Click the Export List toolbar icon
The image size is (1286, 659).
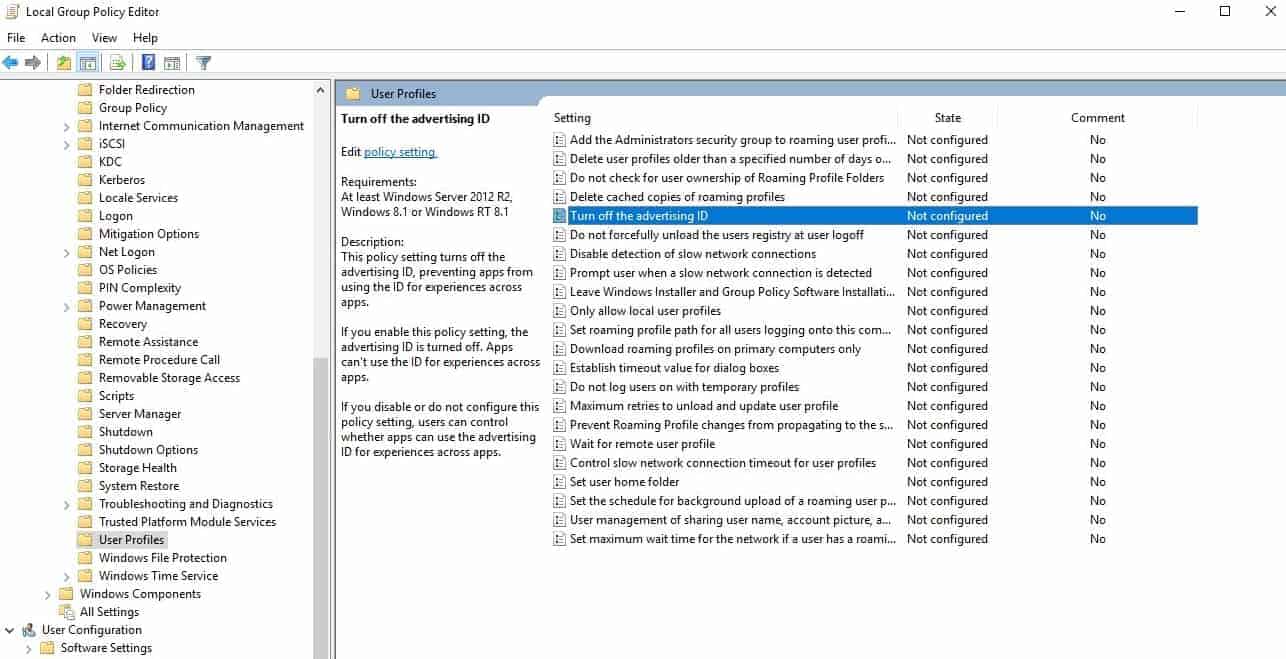tap(117, 63)
